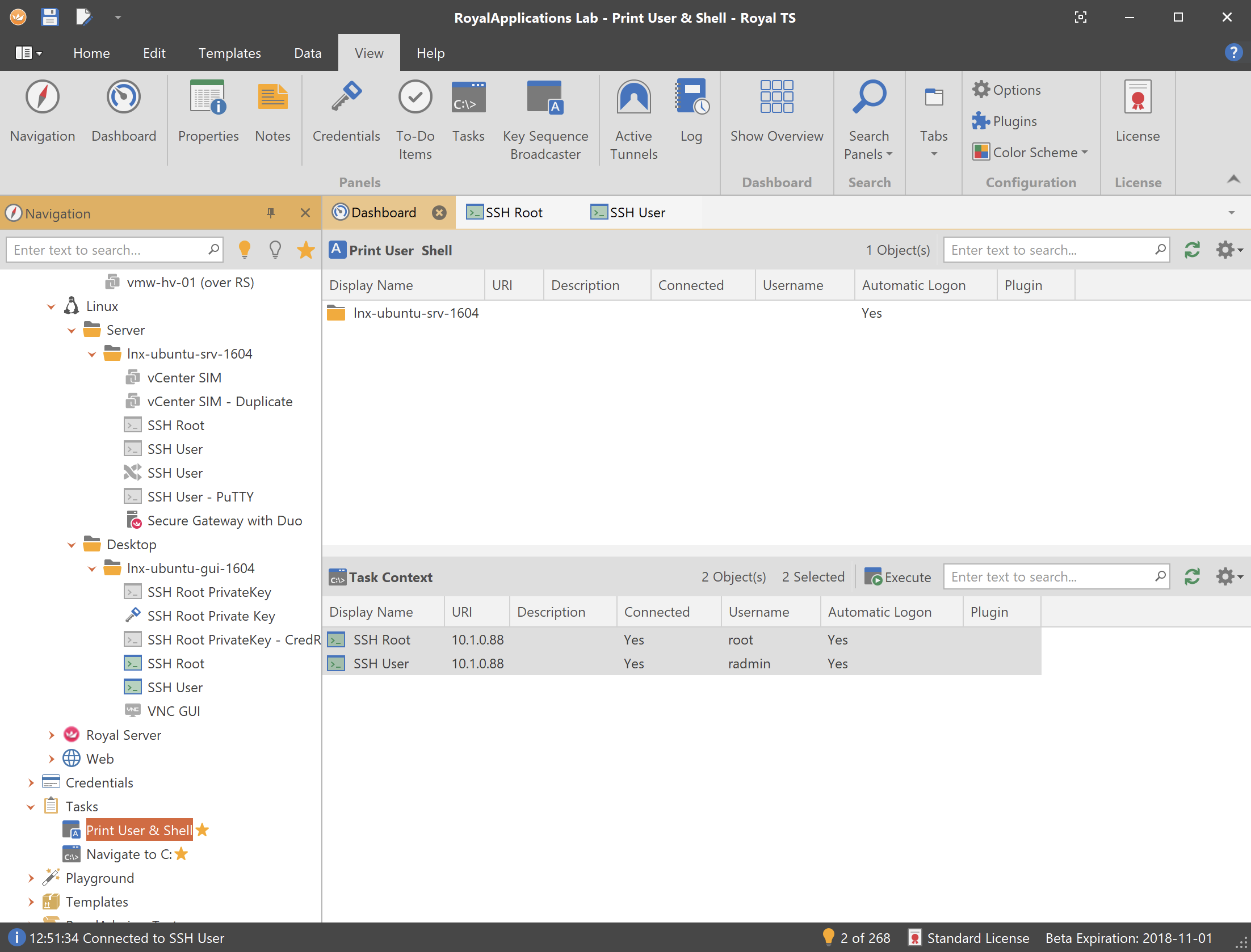Open the Log panel icon
1251x952 pixels.
(691, 98)
